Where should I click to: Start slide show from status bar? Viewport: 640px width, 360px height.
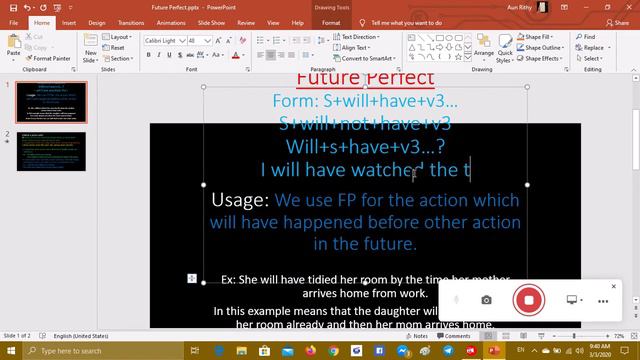tap(541, 336)
